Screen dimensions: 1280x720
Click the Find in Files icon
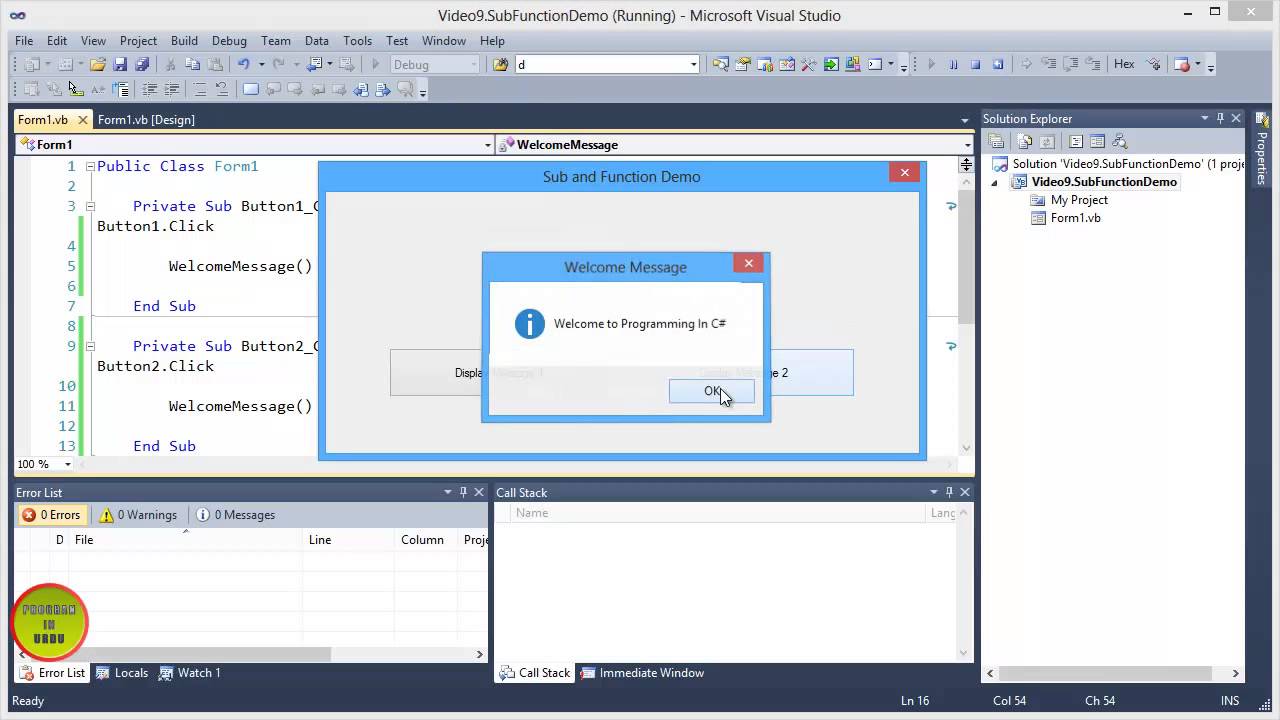pos(501,64)
